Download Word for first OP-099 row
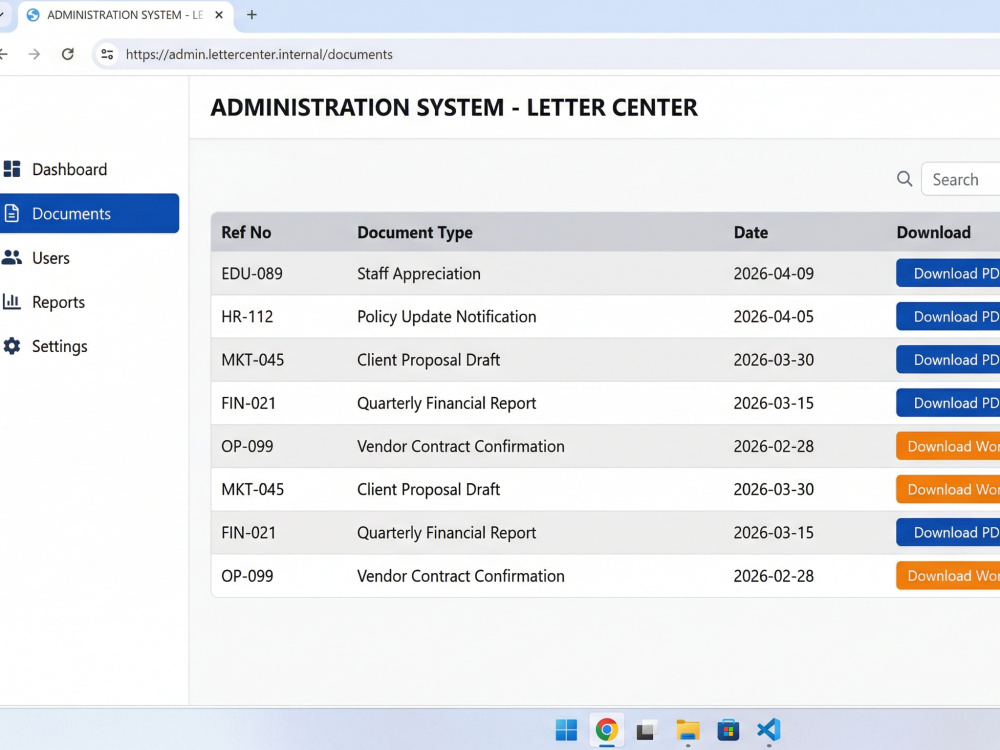This screenshot has height=750, width=1000. [948, 446]
